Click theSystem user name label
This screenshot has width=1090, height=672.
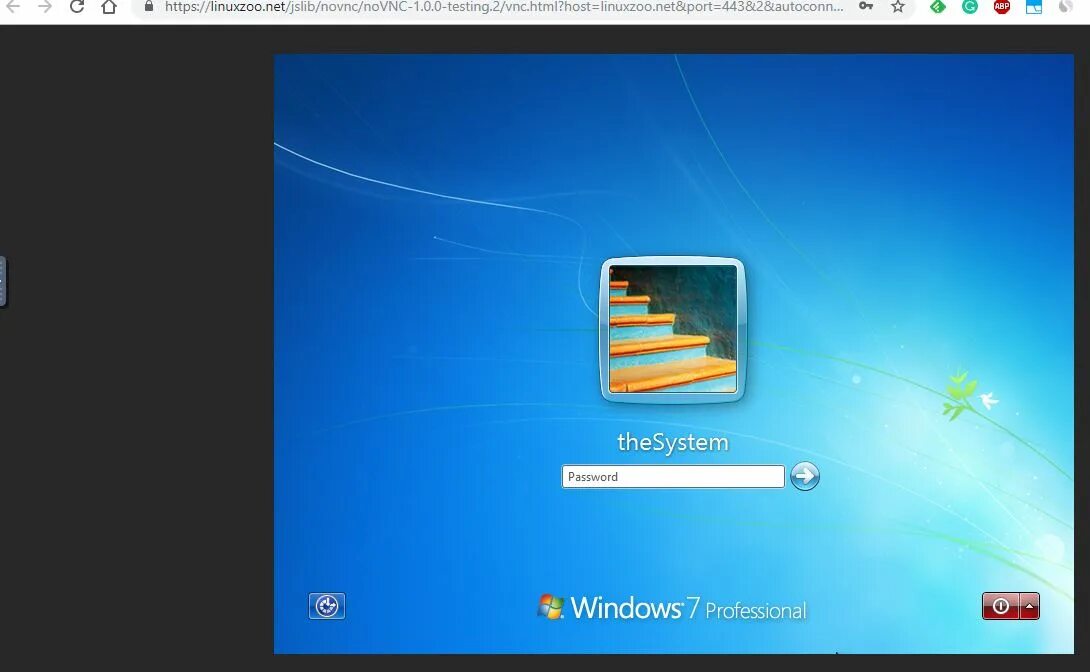(673, 442)
